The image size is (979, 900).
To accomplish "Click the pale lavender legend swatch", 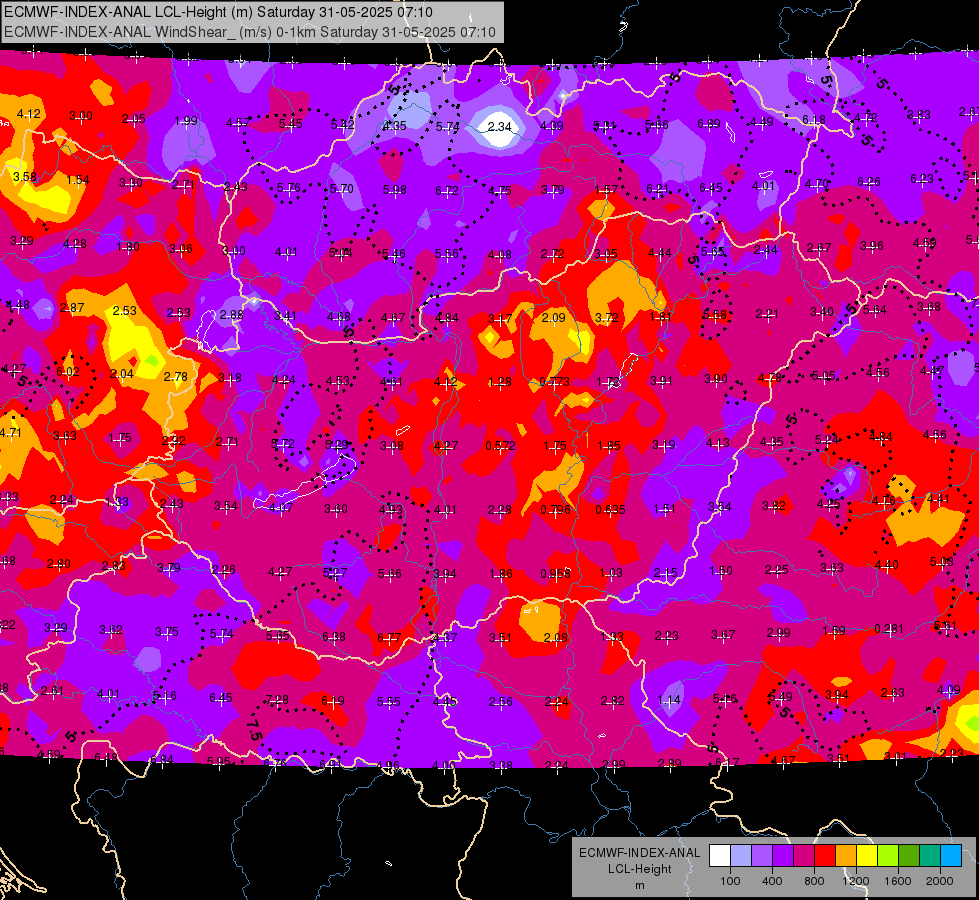I will 740,856.
